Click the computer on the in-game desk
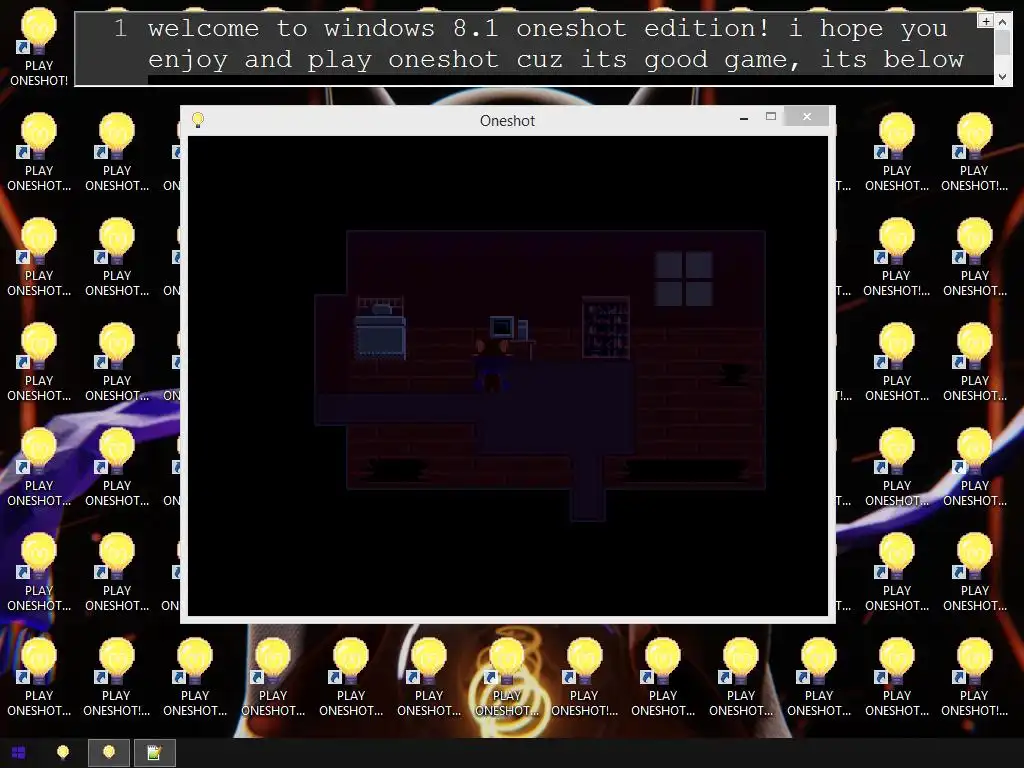 point(509,328)
